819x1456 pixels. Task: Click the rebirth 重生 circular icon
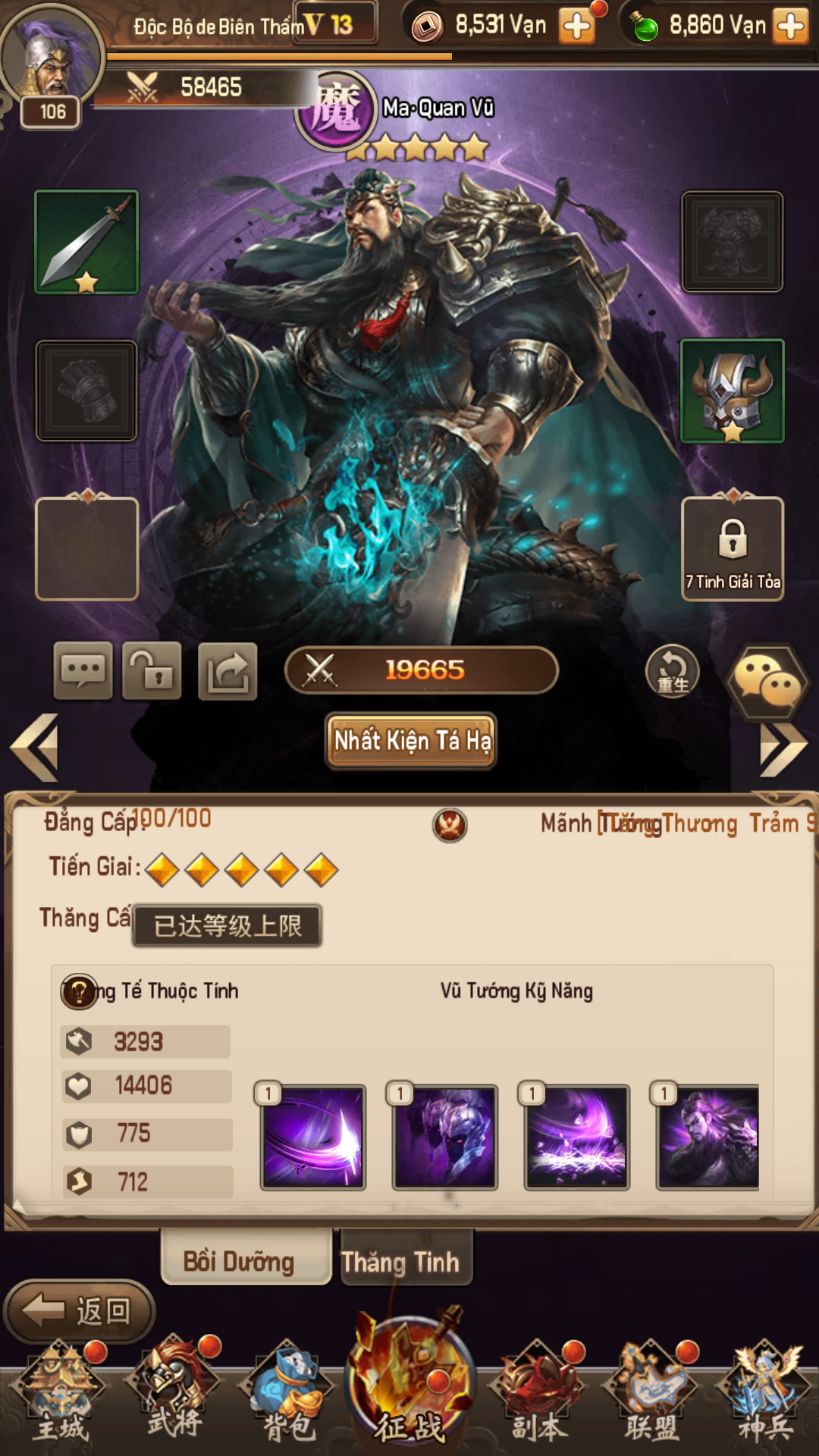coord(673,671)
